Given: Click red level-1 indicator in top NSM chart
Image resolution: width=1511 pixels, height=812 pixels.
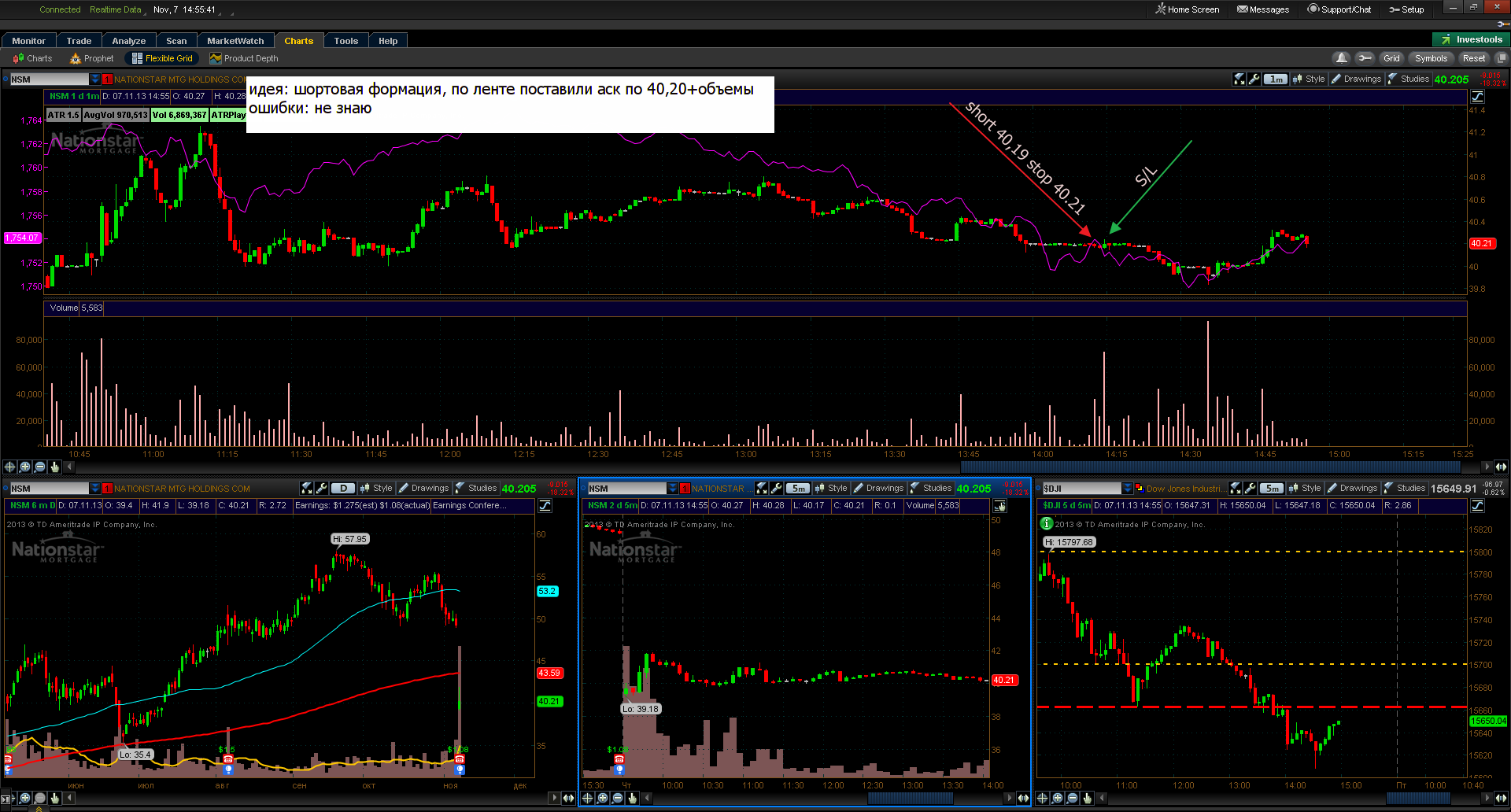Looking at the screenshot, I should [108, 79].
